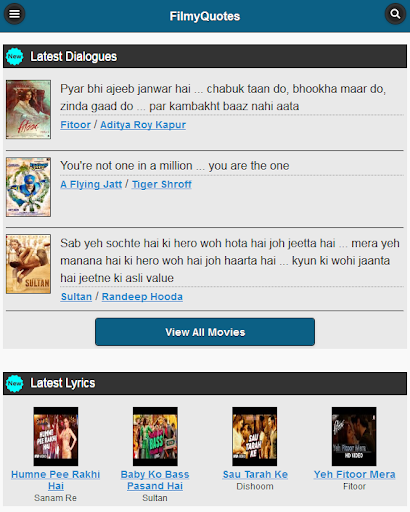Click the New badge beside Latest Dialogues
This screenshot has height=512, width=410.
click(x=15, y=56)
